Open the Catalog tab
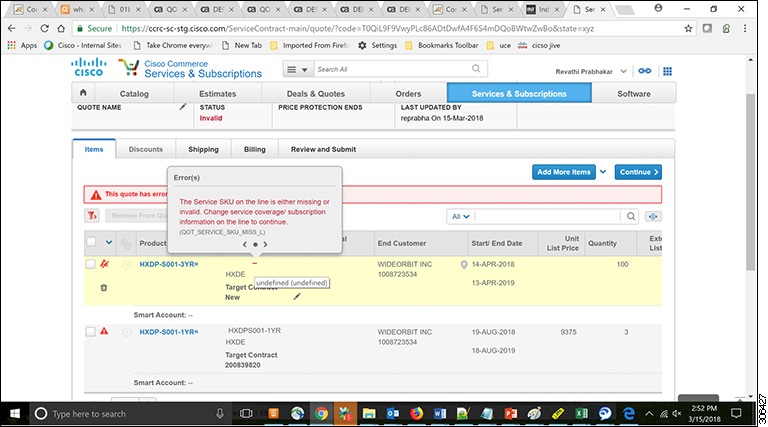 [x=134, y=94]
